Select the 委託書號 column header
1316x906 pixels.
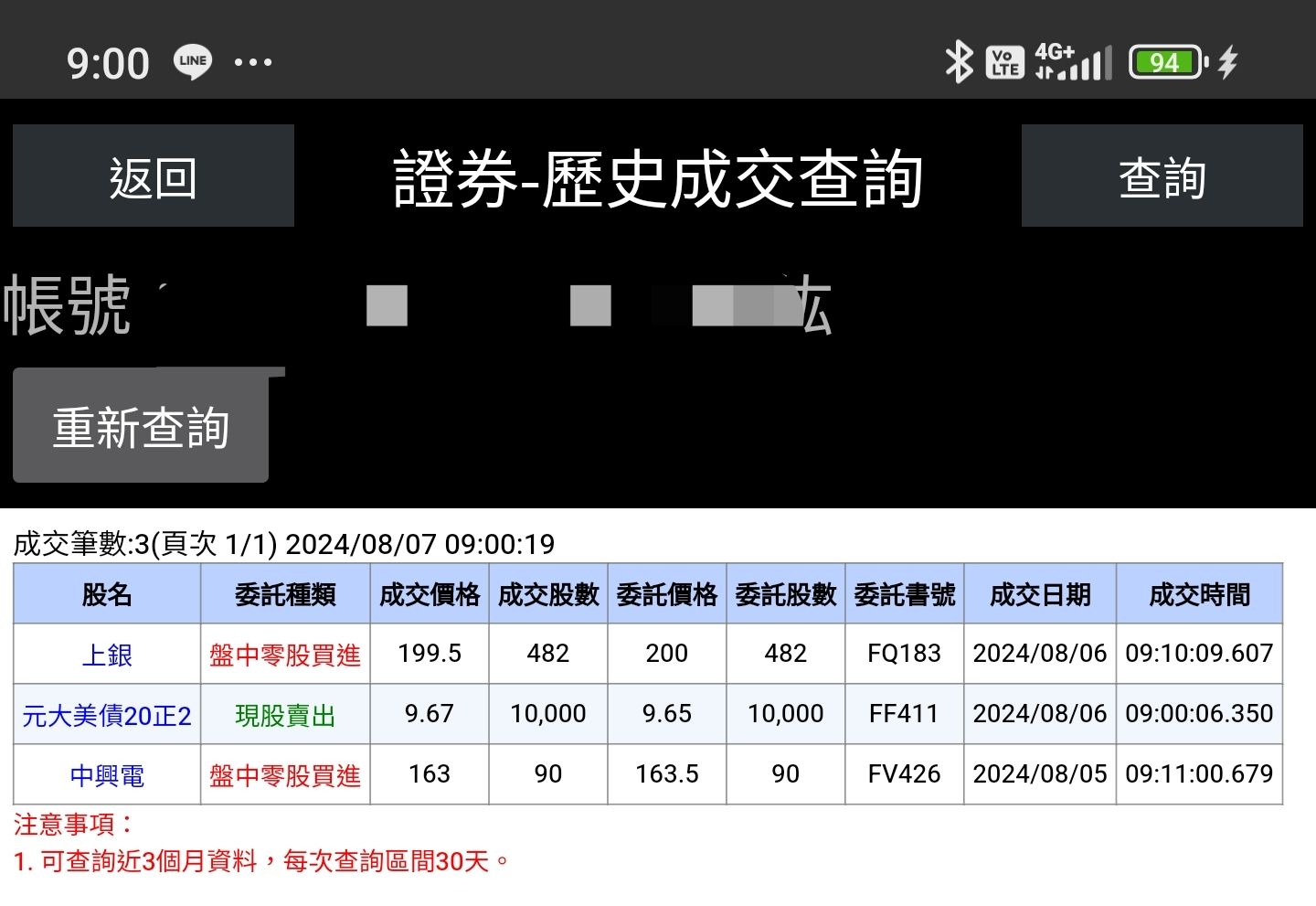[904, 593]
